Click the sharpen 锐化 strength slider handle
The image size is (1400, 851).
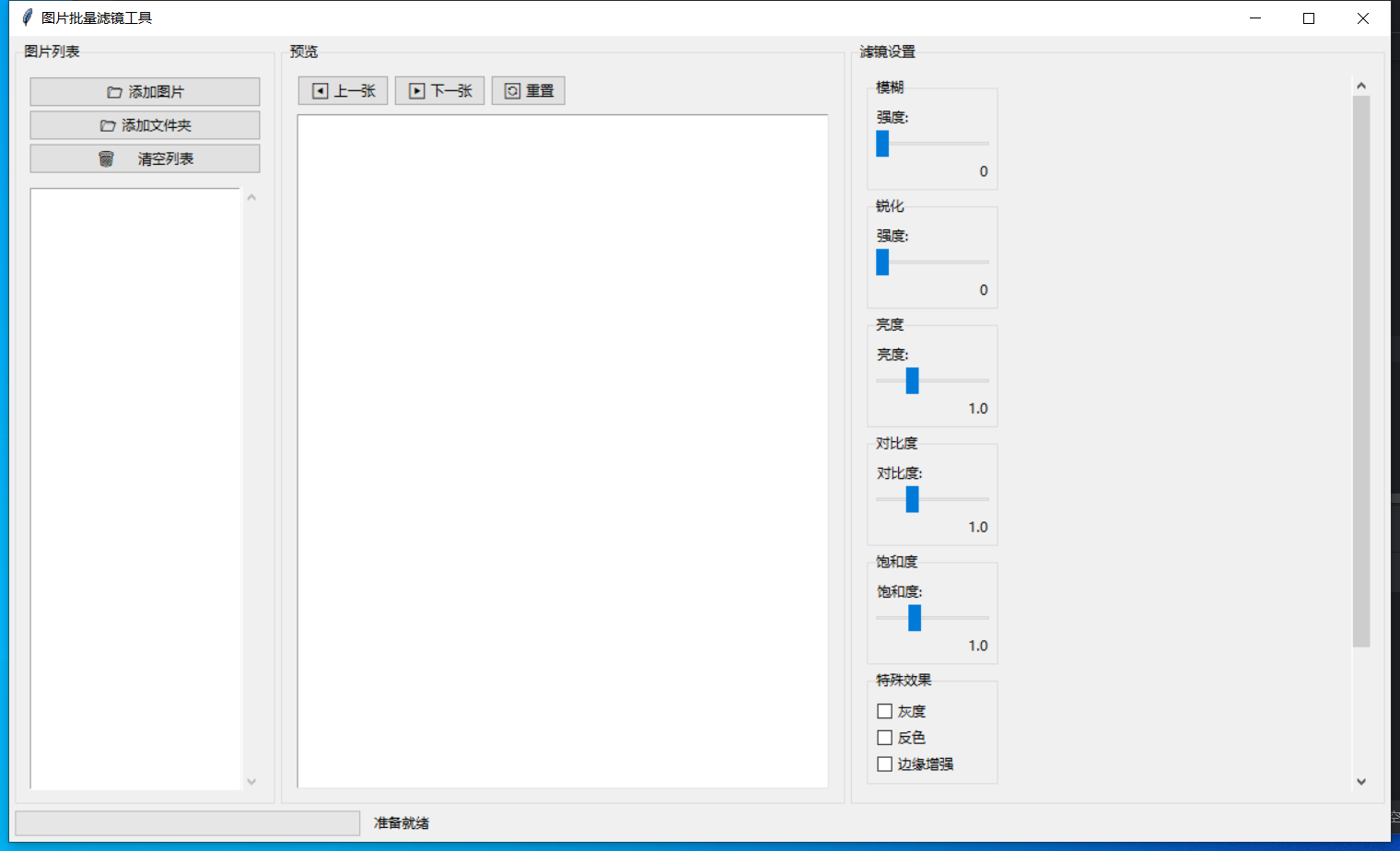click(882, 262)
